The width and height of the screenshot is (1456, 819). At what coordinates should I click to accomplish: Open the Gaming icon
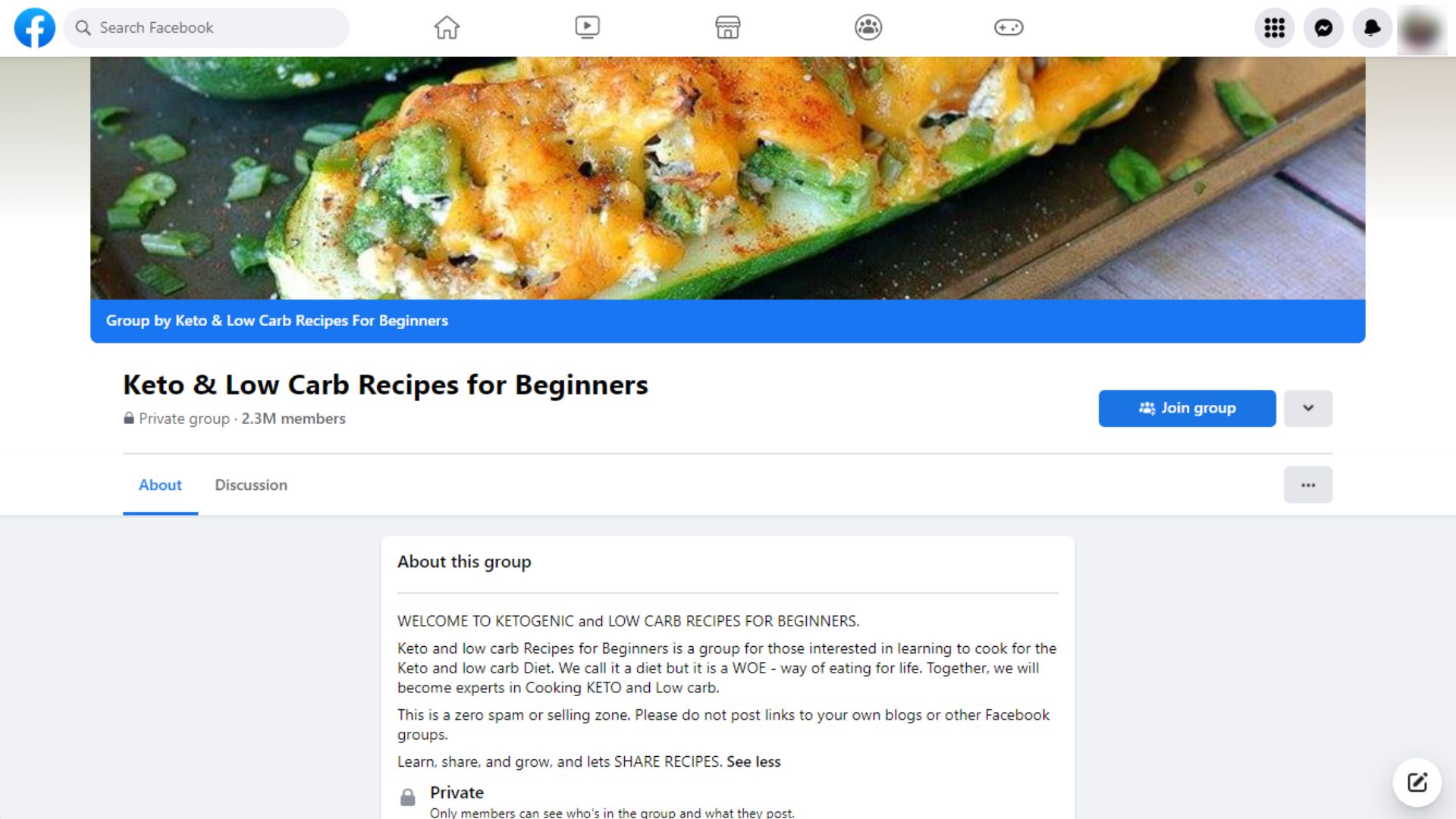(1009, 27)
